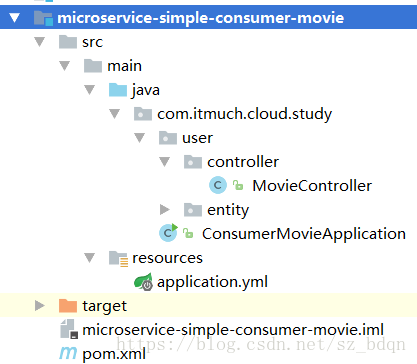The height and width of the screenshot is (364, 417).
Task: Open the ConsumerMovieApplication class
Action: [304, 234]
